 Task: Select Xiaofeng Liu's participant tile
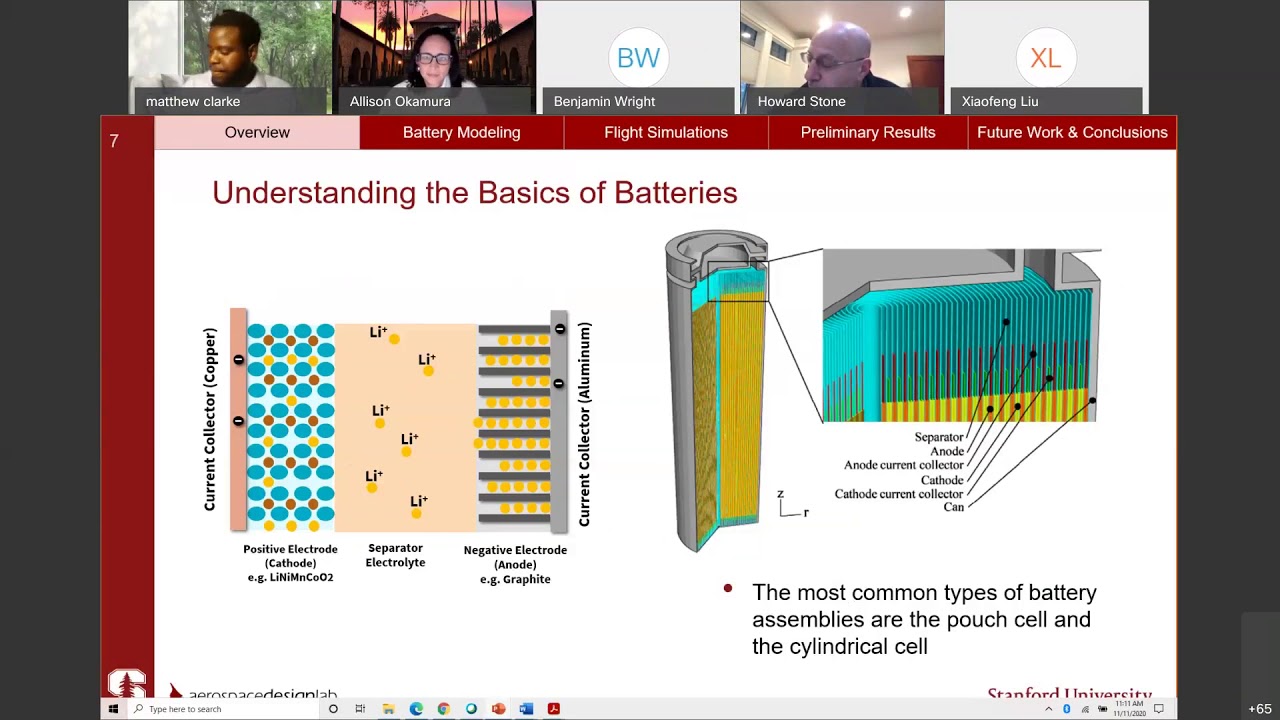[1046, 57]
